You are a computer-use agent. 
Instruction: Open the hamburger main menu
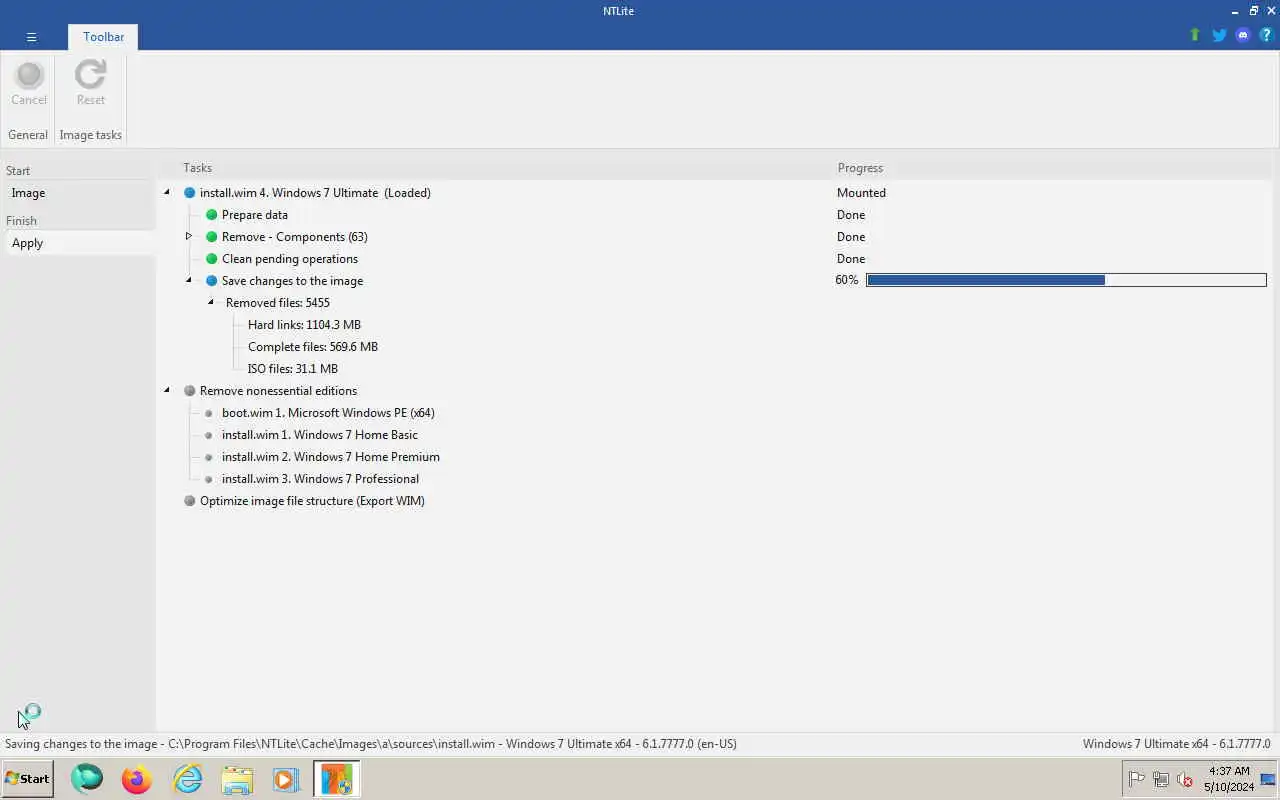31,37
